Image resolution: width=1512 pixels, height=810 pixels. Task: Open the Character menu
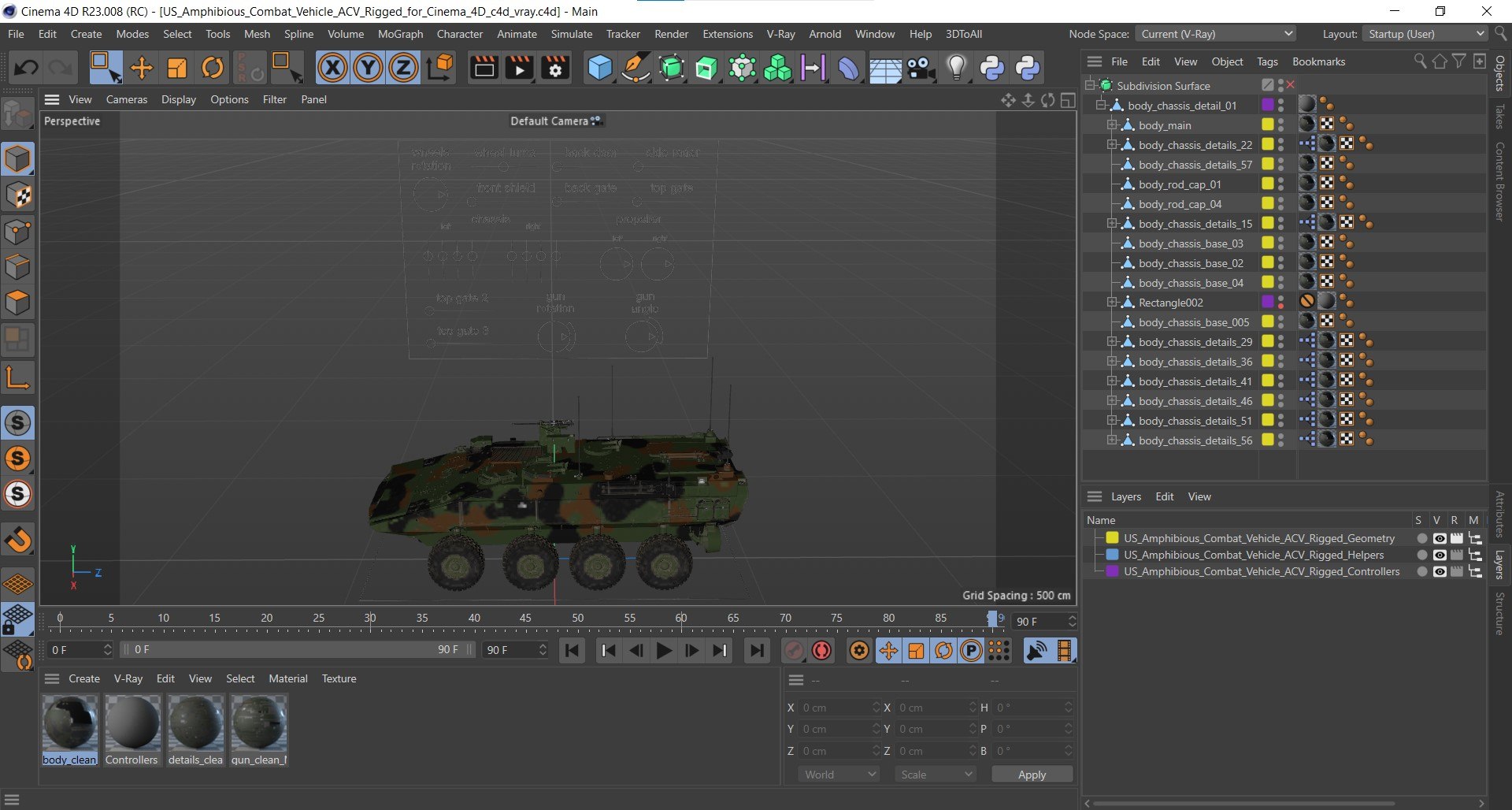[460, 34]
